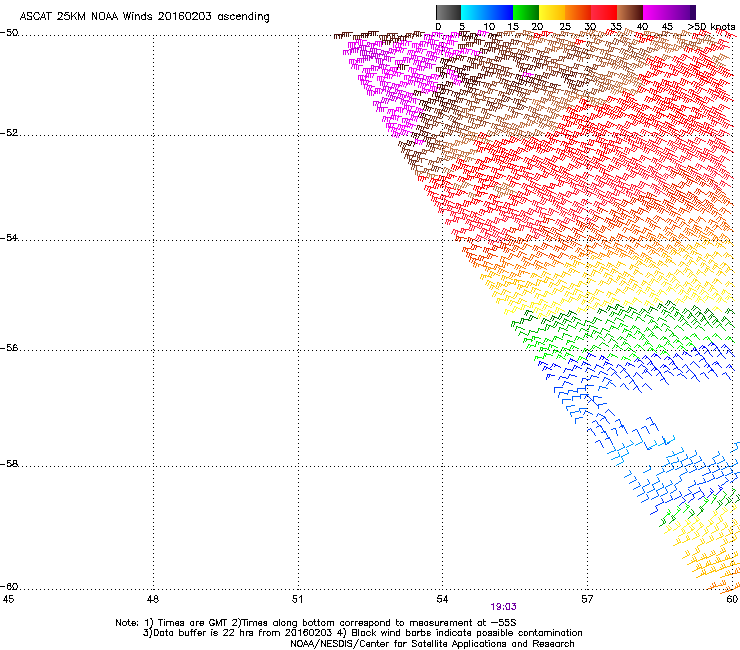Select the orange 25-30 knots legend color
This screenshot has height=650, width=740.
coord(578,12)
